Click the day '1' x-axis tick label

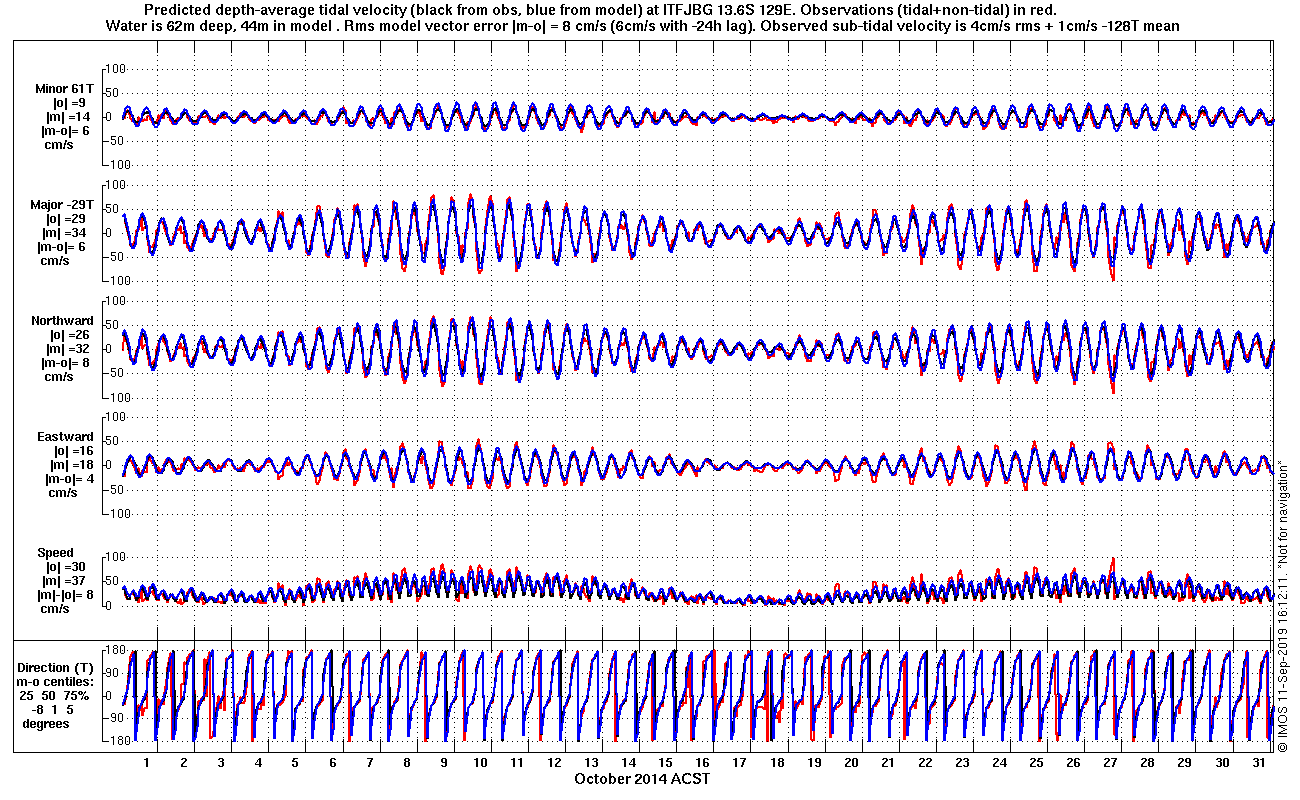(x=146, y=762)
